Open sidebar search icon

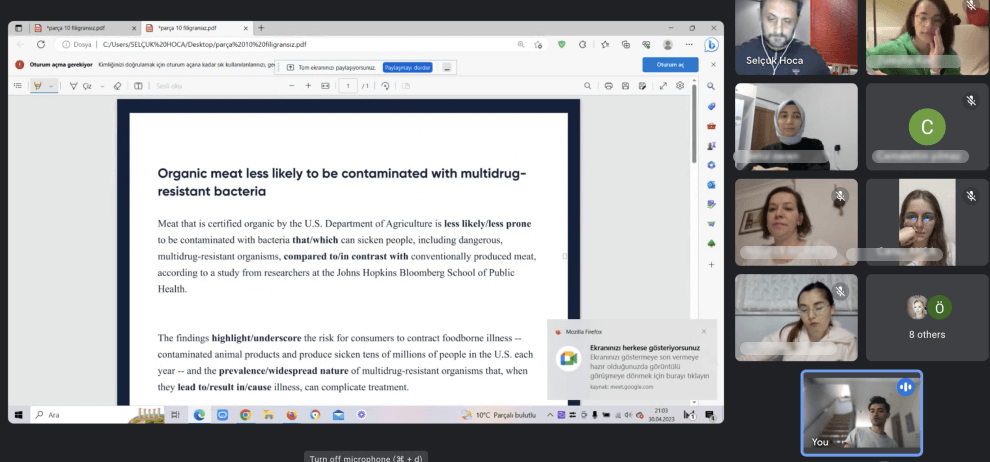[711, 86]
